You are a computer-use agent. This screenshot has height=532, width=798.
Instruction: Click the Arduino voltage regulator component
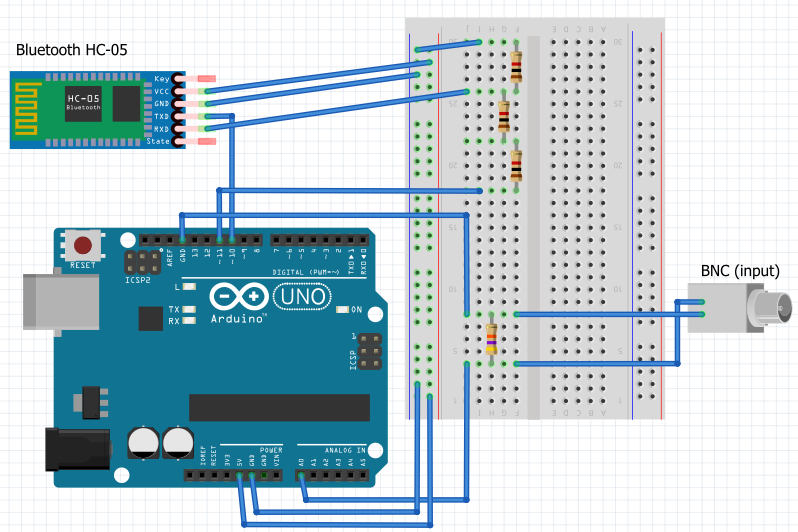click(92, 402)
